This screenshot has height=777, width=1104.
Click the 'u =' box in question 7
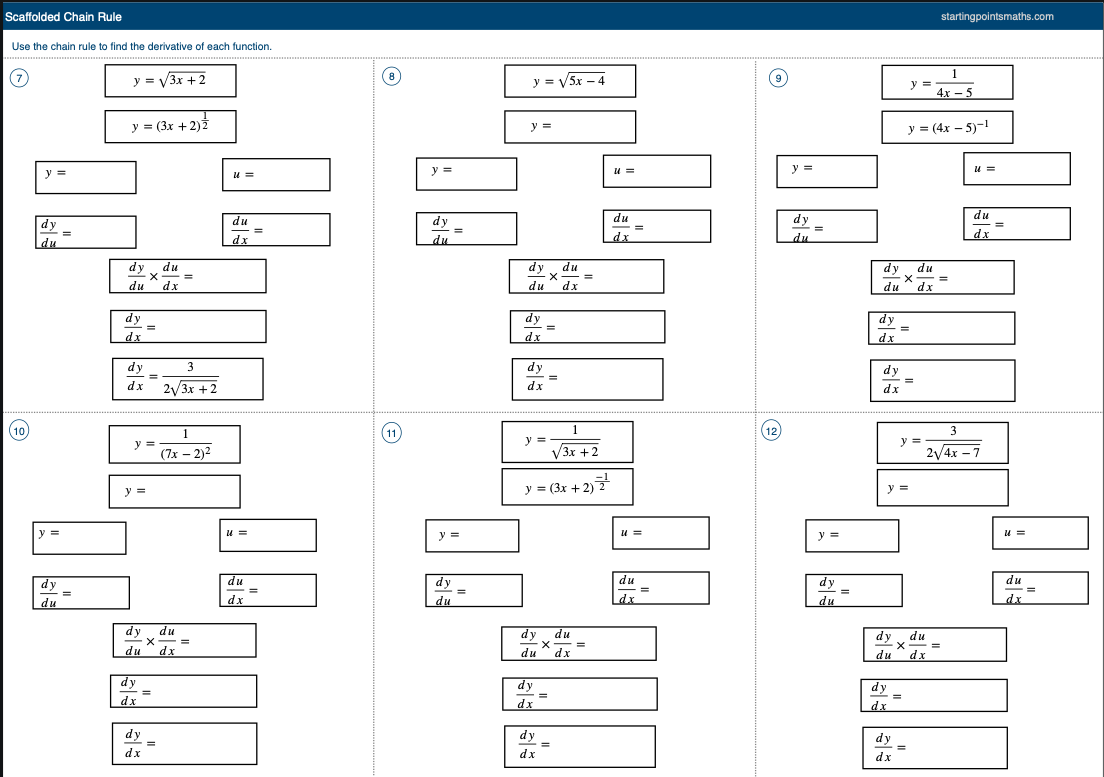point(276,175)
